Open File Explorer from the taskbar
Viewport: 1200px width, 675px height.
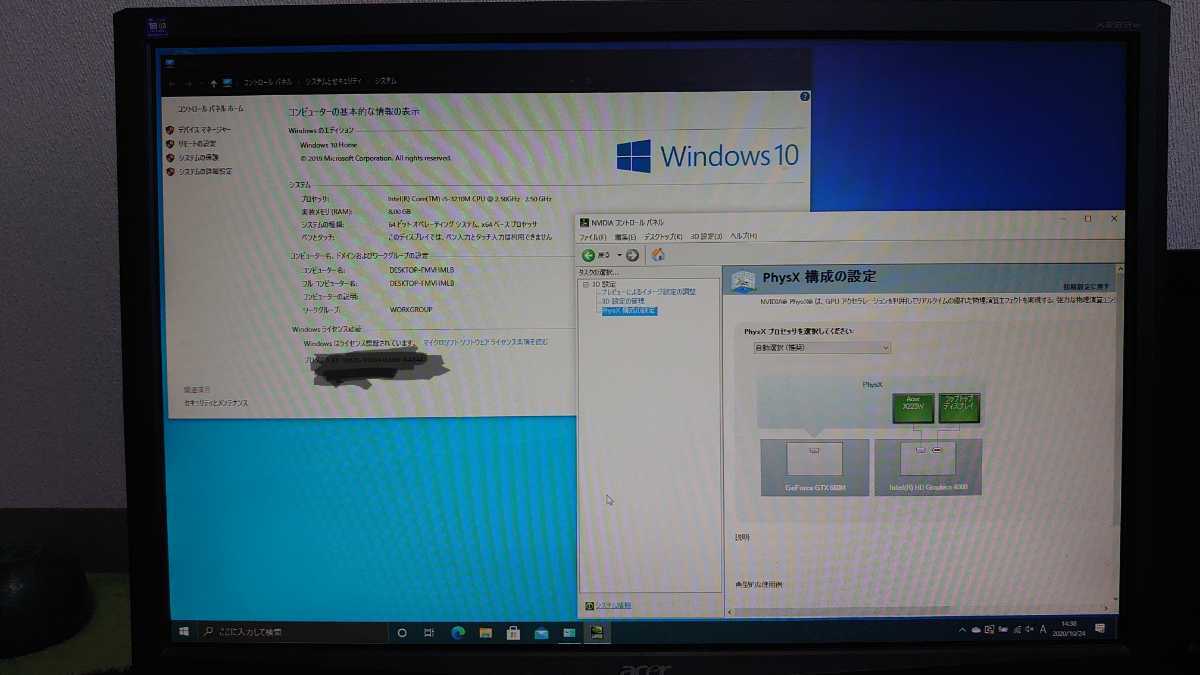click(486, 633)
